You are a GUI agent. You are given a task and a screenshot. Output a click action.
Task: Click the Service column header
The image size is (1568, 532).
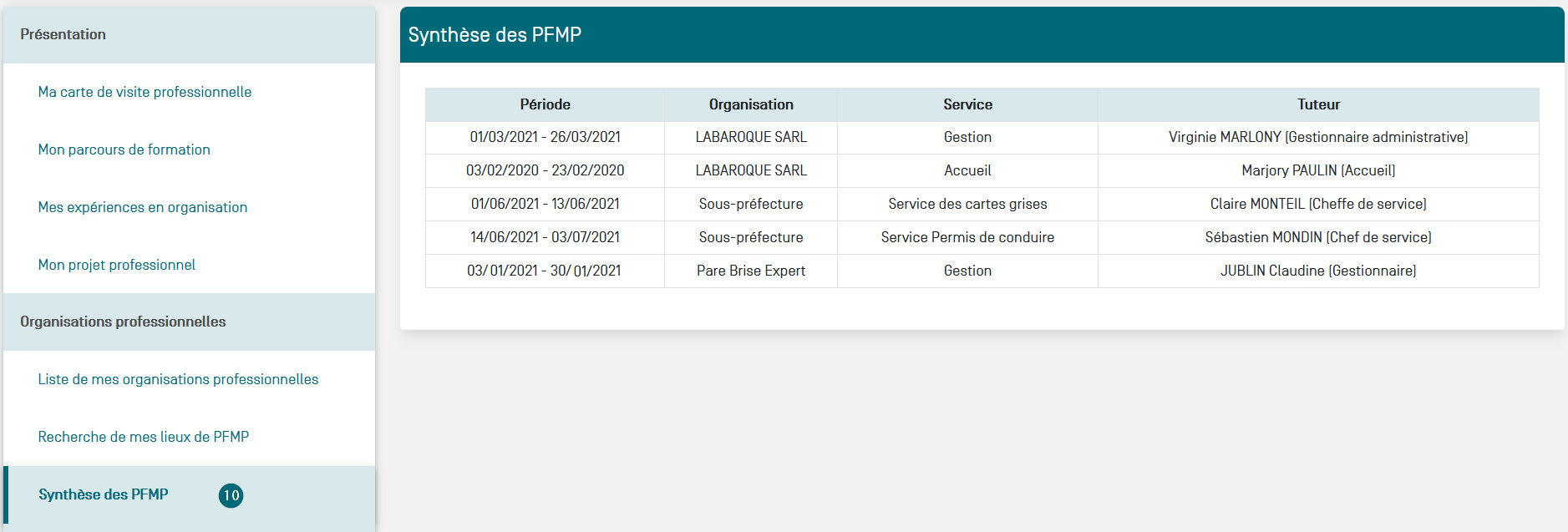[967, 104]
